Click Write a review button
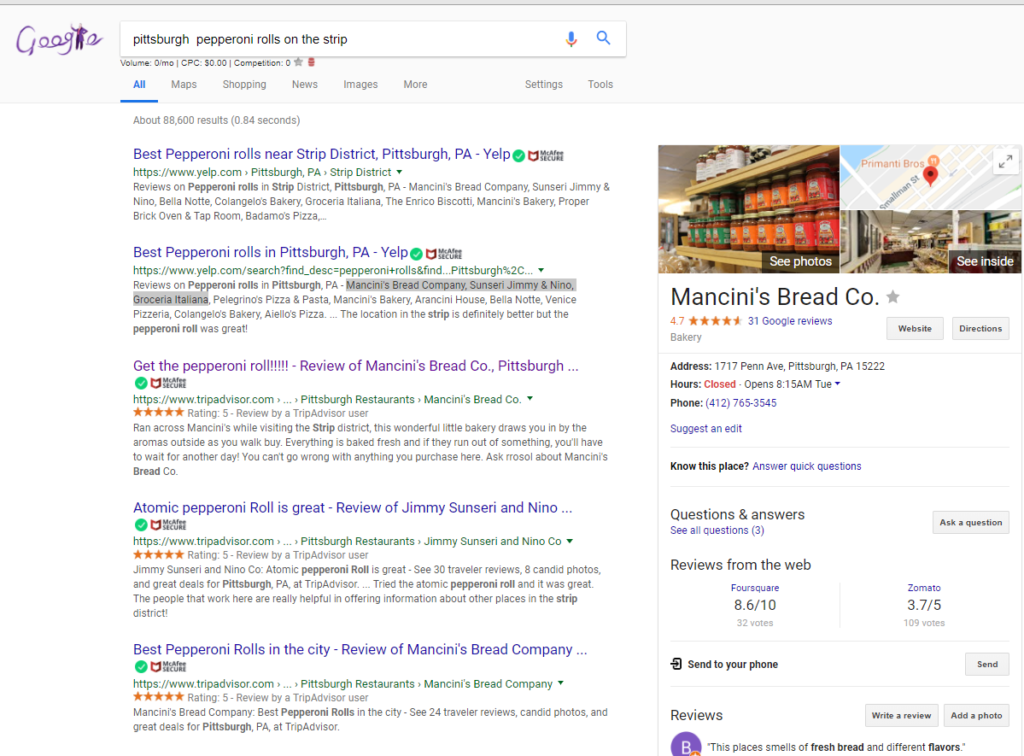This screenshot has width=1024, height=756. click(x=901, y=716)
